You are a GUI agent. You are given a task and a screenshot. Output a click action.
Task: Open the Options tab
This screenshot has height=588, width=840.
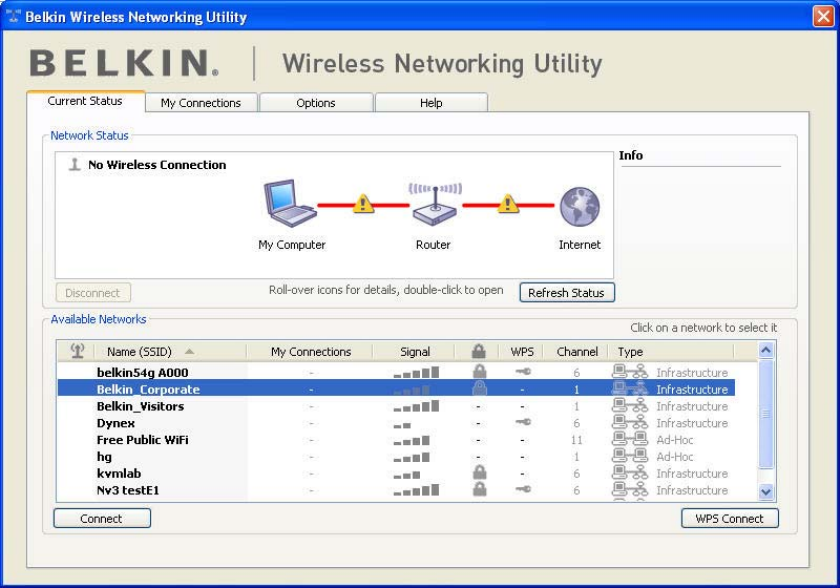coord(316,102)
